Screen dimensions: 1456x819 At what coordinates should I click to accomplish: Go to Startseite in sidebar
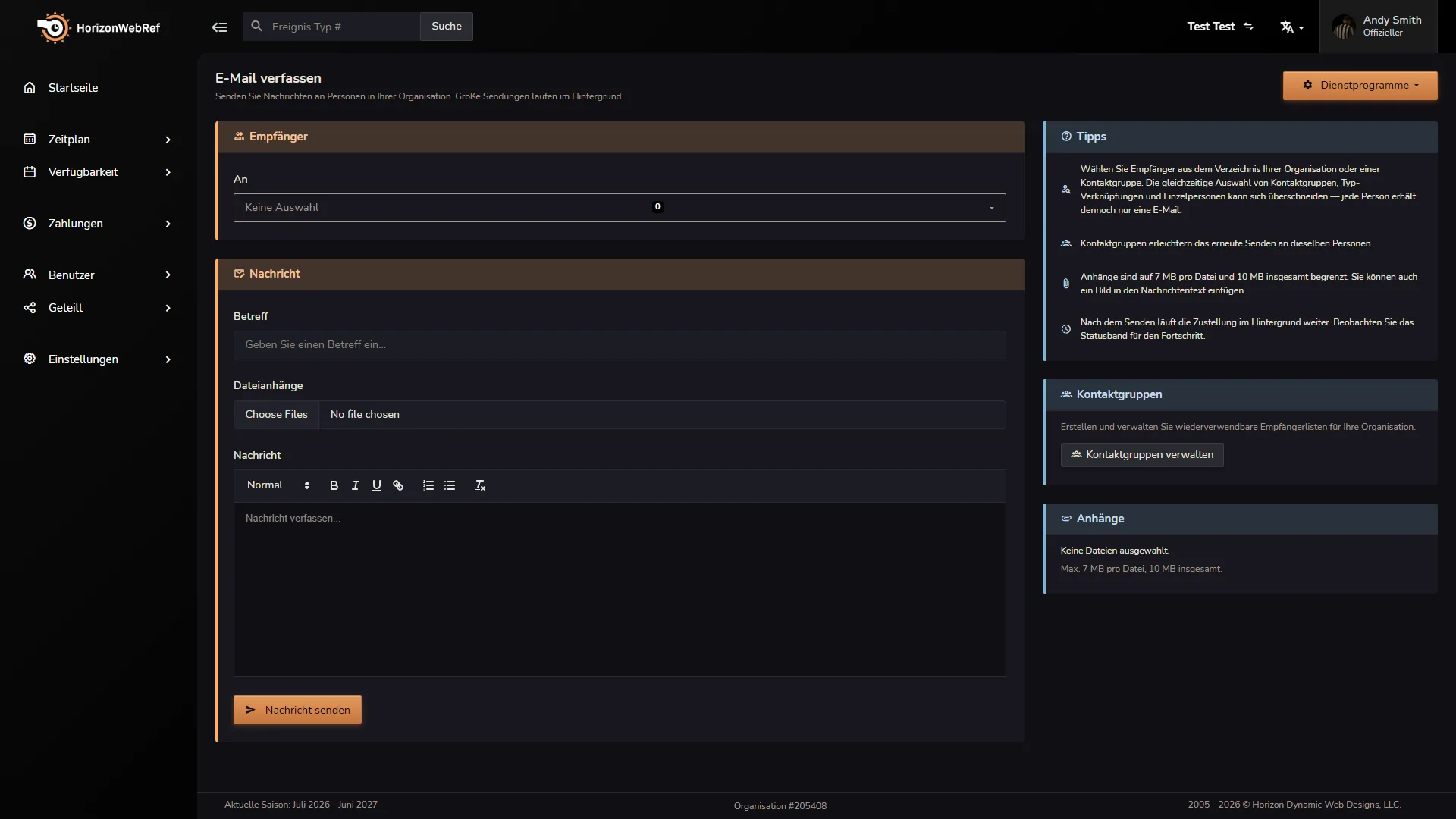pos(73,88)
